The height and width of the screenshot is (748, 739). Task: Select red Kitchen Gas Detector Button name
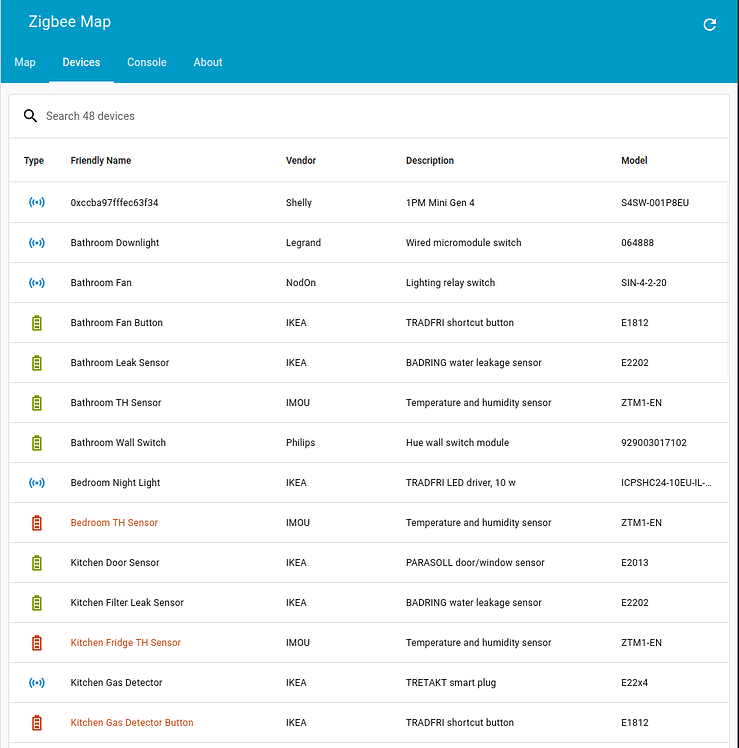[132, 722]
